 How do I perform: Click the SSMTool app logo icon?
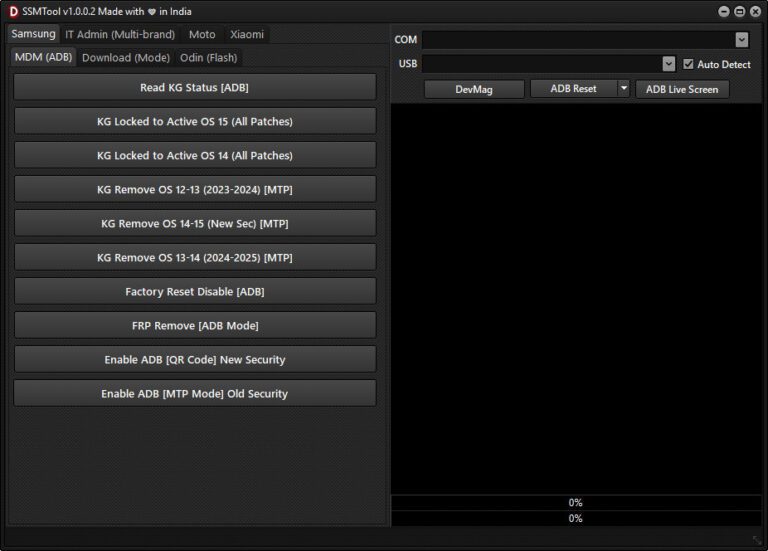pyautogui.click(x=12, y=11)
